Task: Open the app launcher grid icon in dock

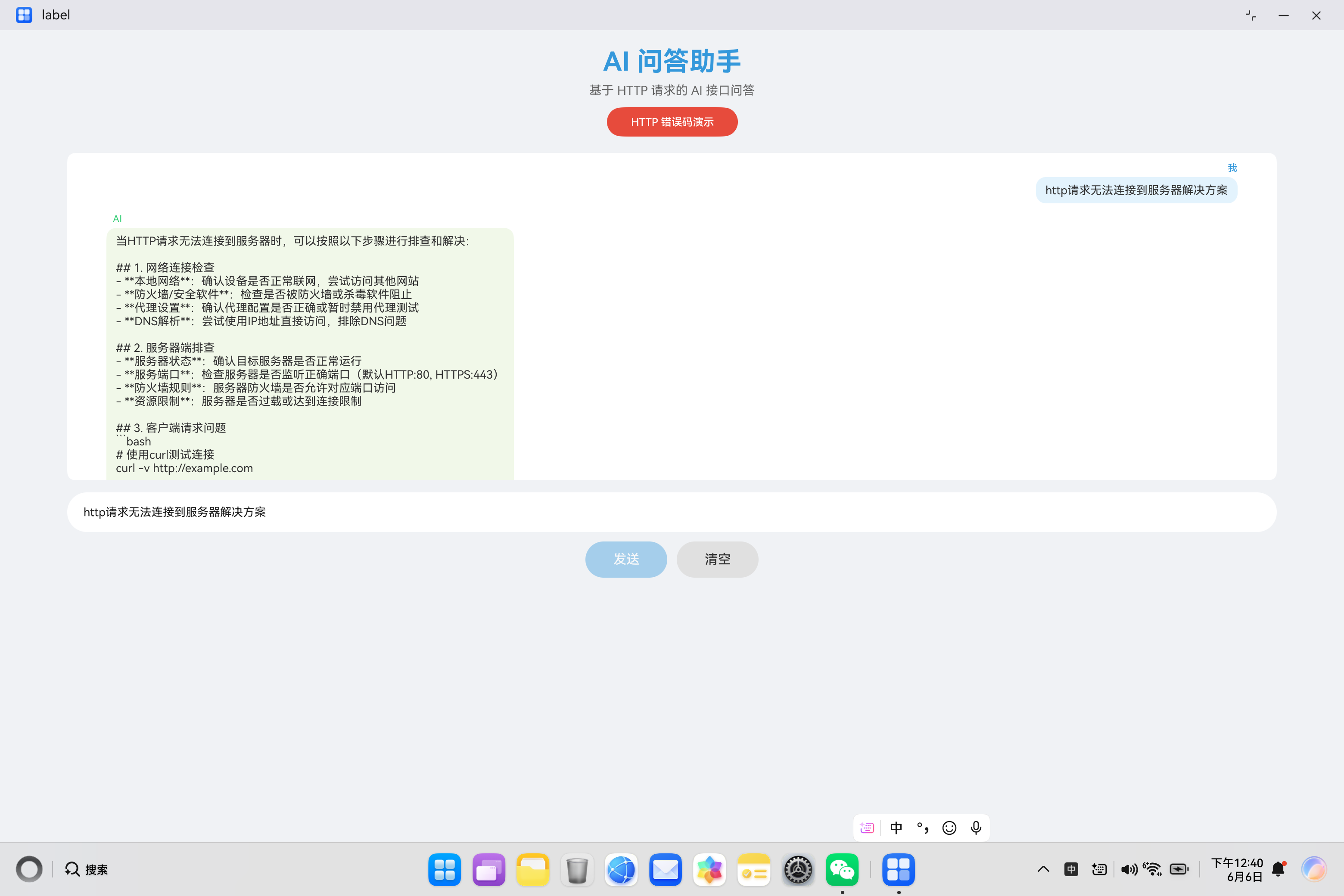Action: (x=445, y=869)
